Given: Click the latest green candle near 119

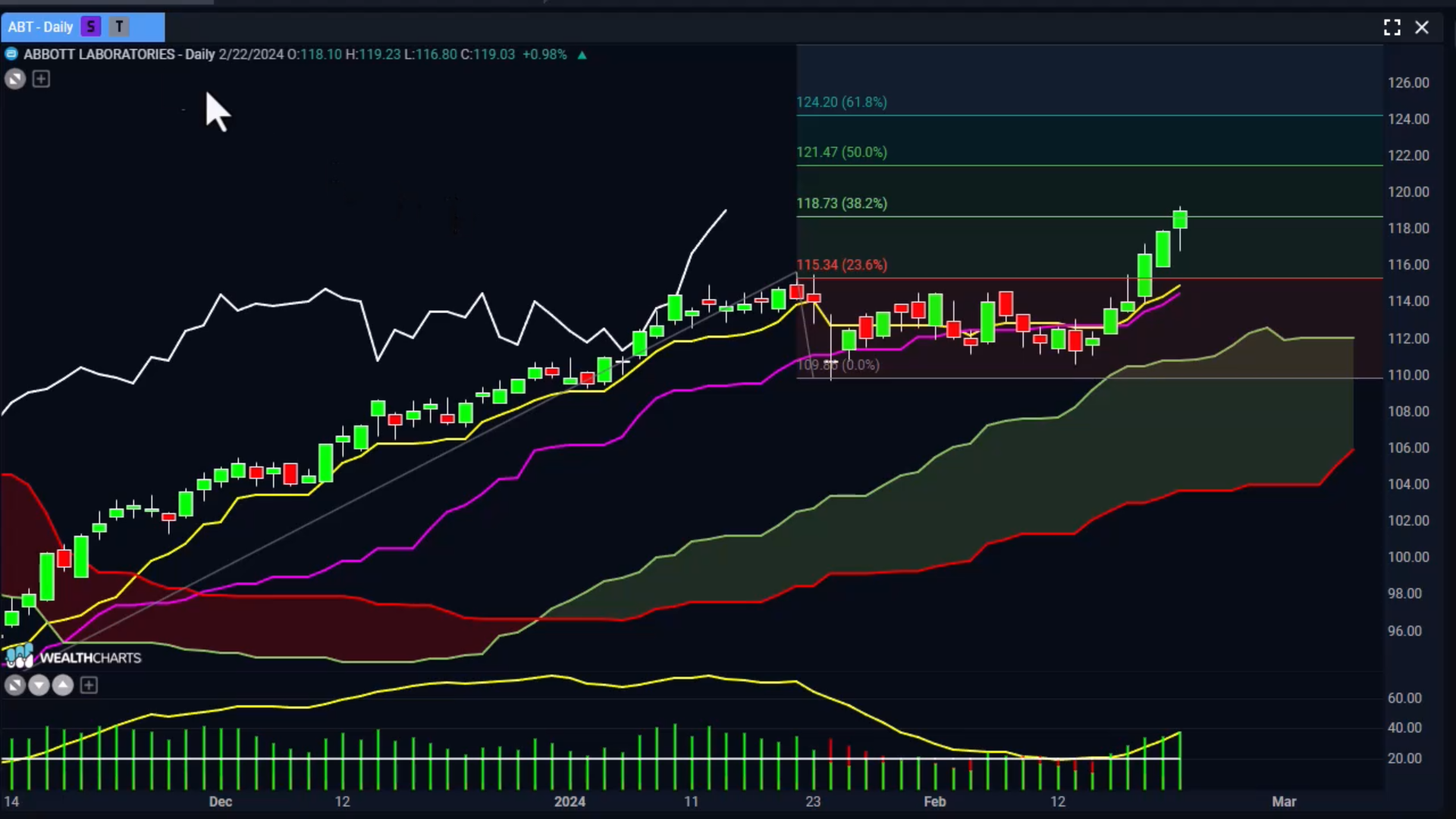Looking at the screenshot, I should pos(1180,220).
